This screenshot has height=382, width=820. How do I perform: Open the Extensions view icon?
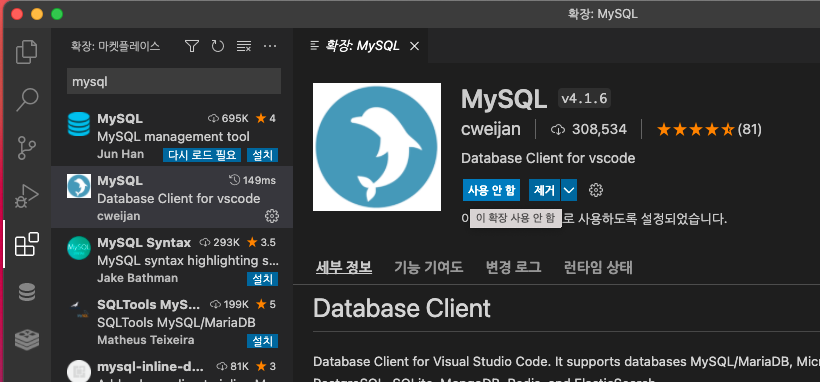coord(27,244)
